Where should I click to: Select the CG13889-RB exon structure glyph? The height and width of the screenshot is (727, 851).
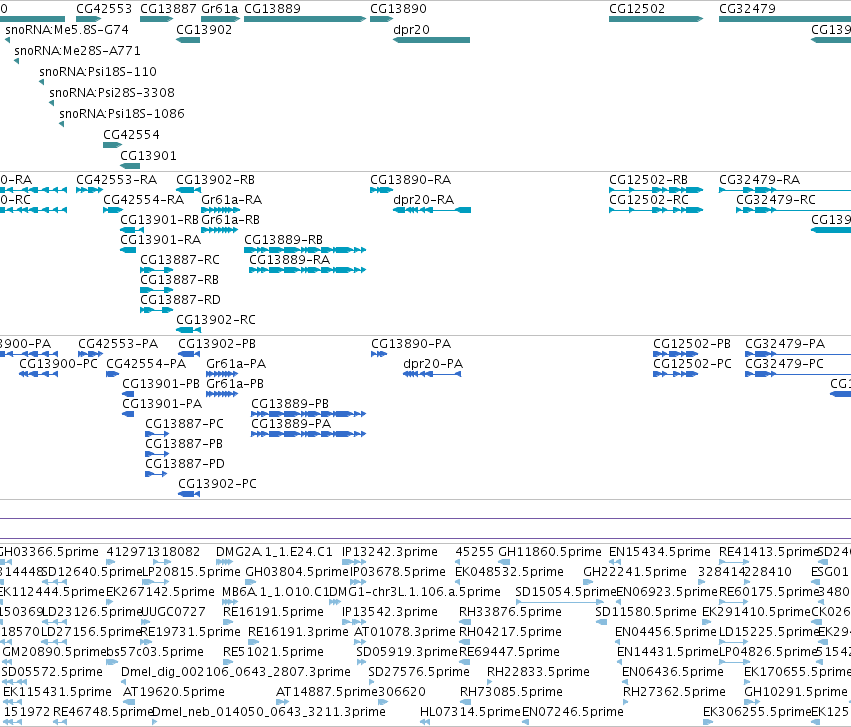pyautogui.click(x=305, y=250)
